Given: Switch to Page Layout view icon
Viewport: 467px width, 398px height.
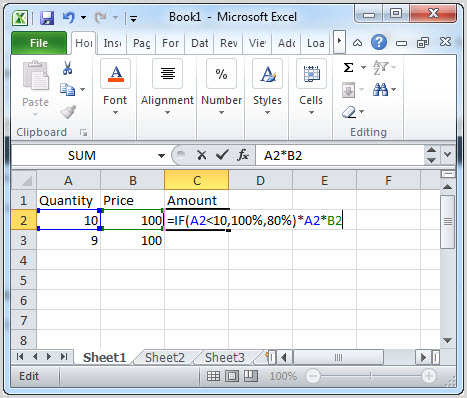Looking at the screenshot, I should click(232, 376).
